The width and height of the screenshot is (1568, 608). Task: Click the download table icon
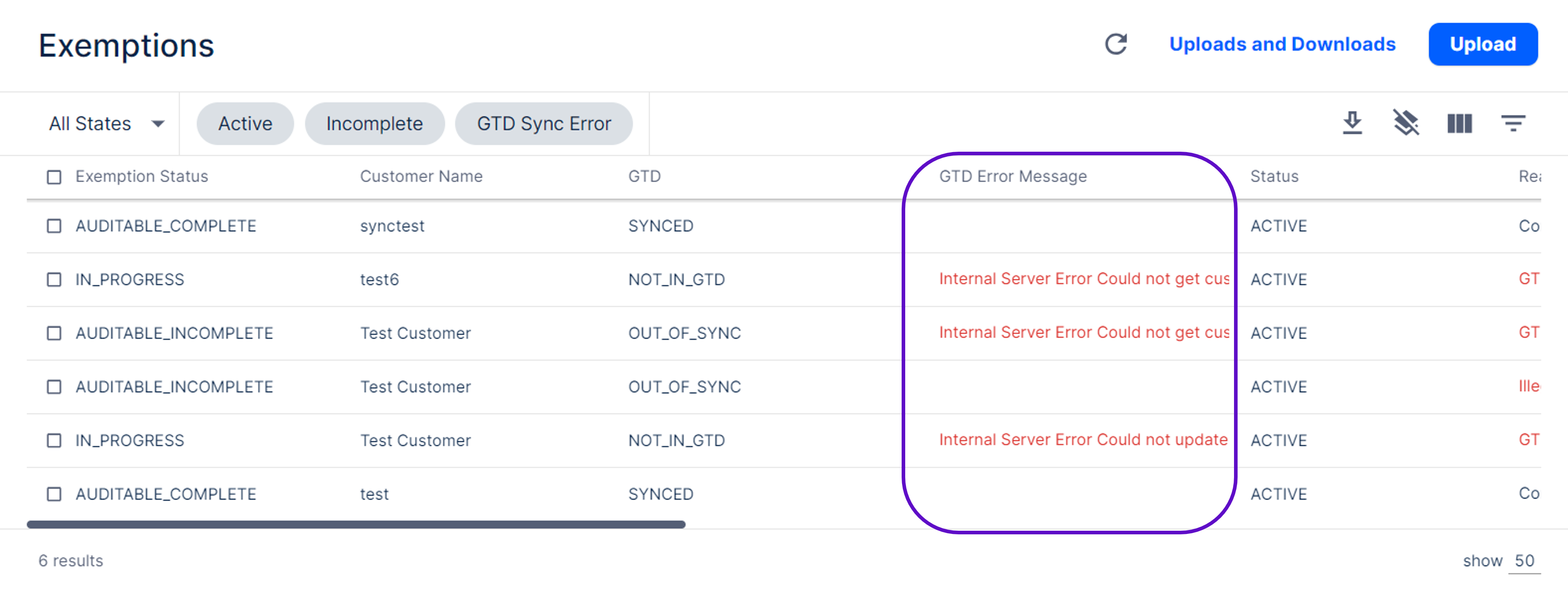coord(1352,123)
